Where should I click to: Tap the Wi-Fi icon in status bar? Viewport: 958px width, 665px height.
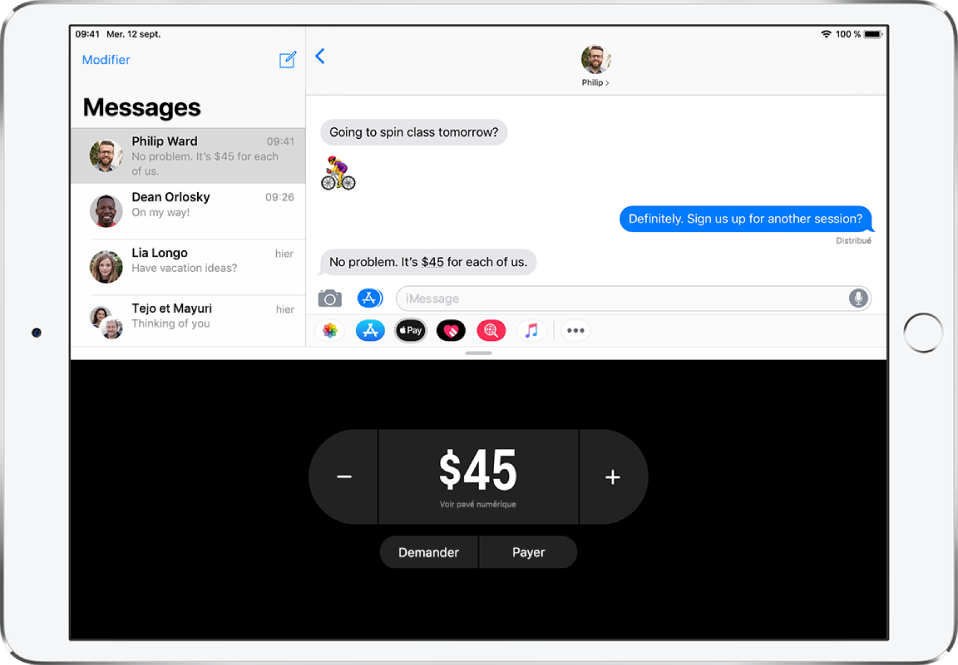click(x=826, y=34)
